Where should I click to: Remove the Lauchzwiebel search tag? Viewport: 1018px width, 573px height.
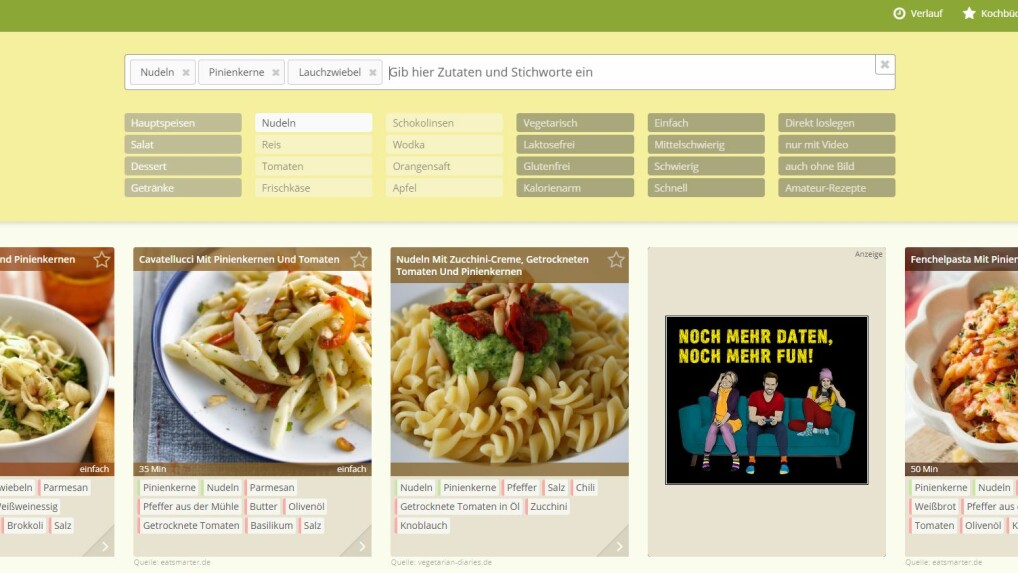click(x=373, y=73)
